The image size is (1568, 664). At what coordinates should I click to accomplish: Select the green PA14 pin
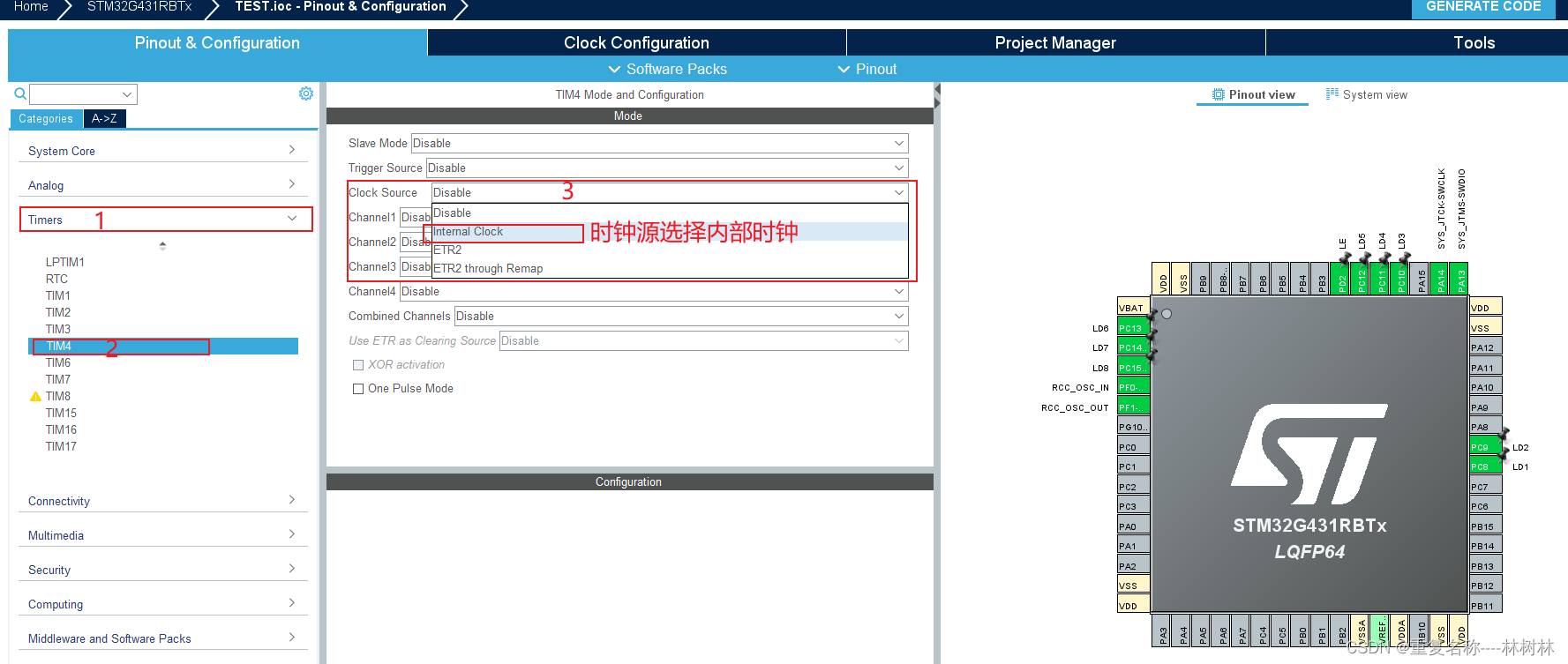click(1441, 279)
